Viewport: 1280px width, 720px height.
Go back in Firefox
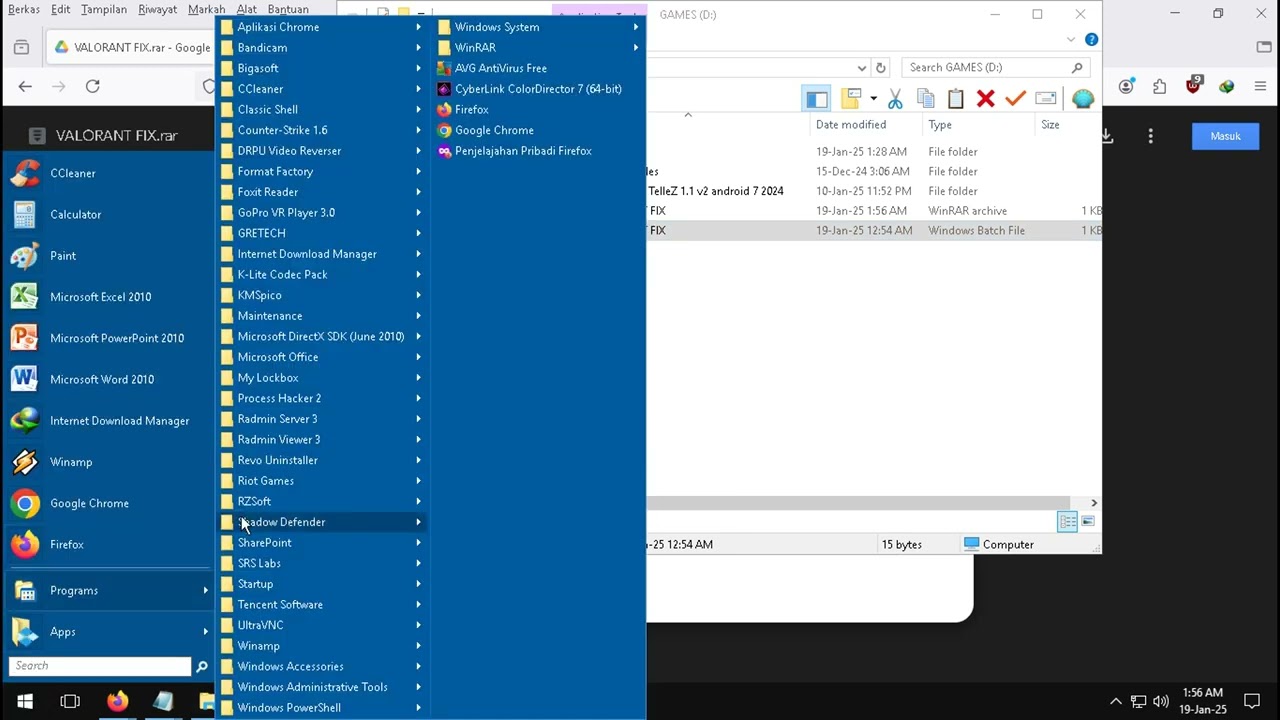coord(25,87)
